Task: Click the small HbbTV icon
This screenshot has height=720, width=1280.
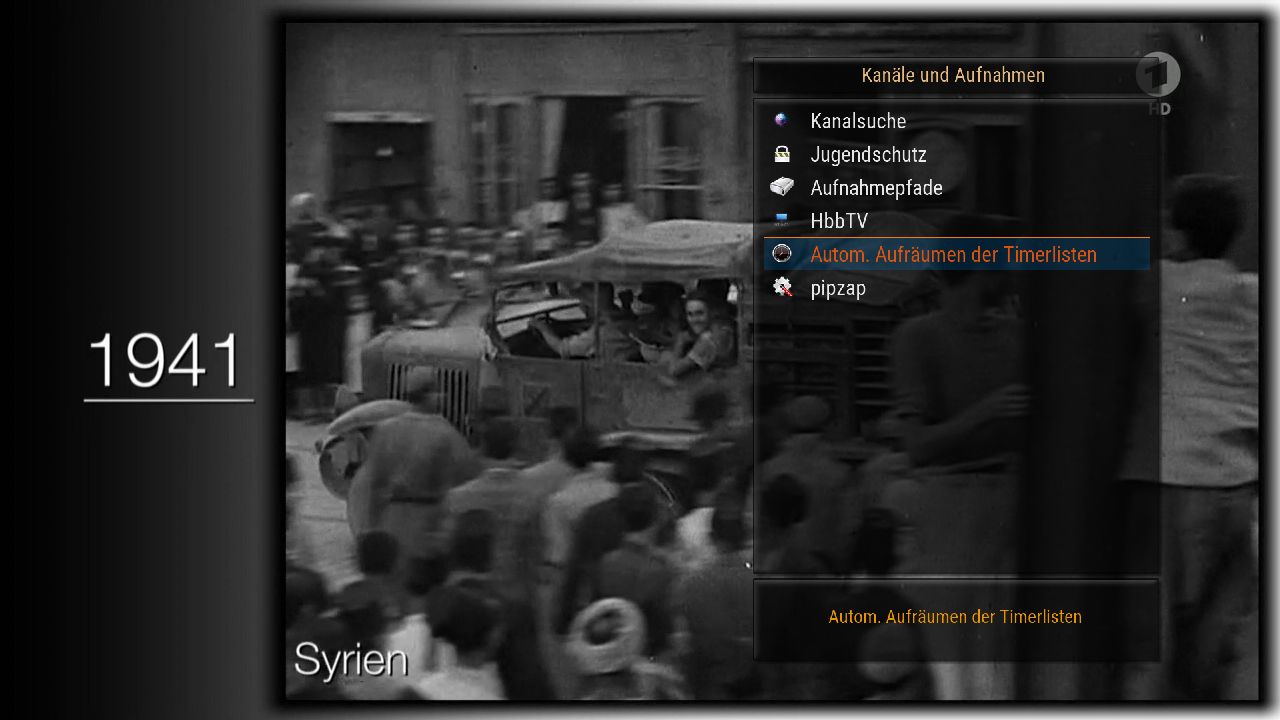Action: [x=782, y=220]
